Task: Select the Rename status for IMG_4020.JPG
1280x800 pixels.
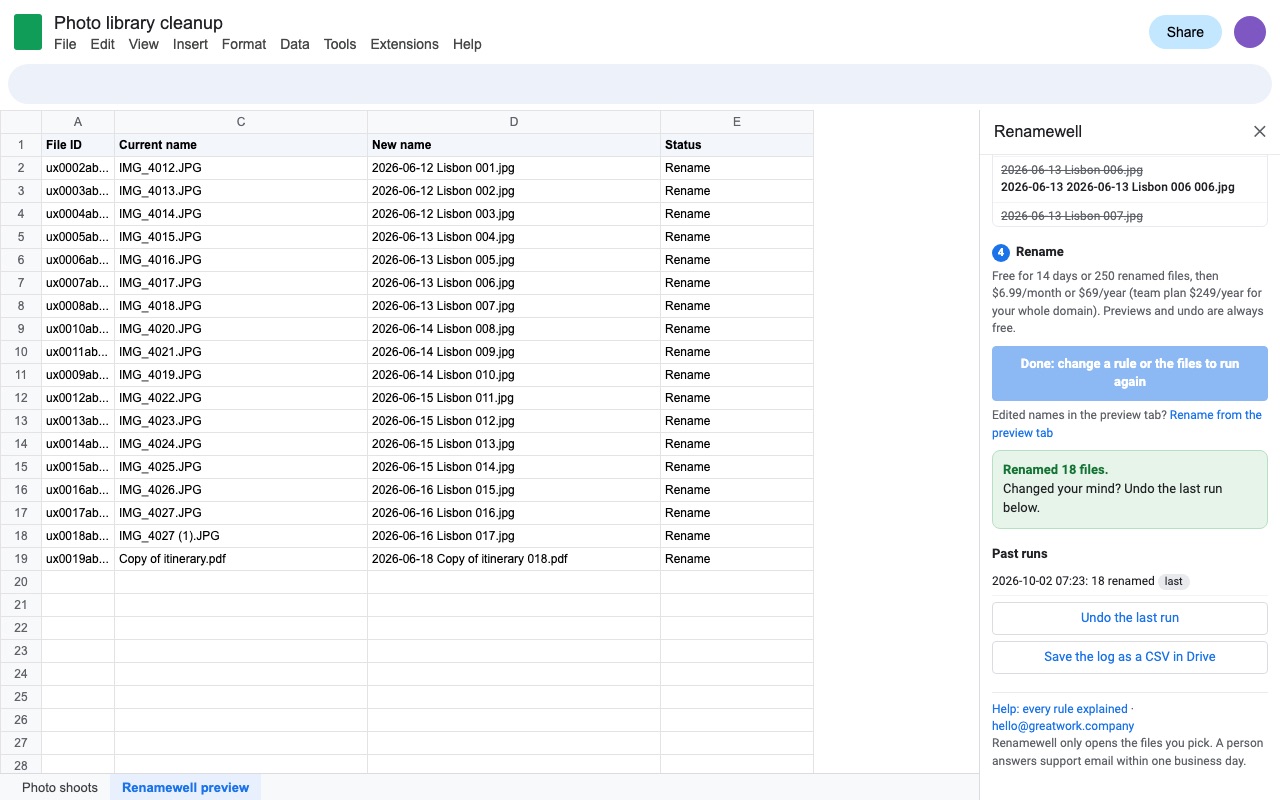Action: pyautogui.click(x=737, y=329)
